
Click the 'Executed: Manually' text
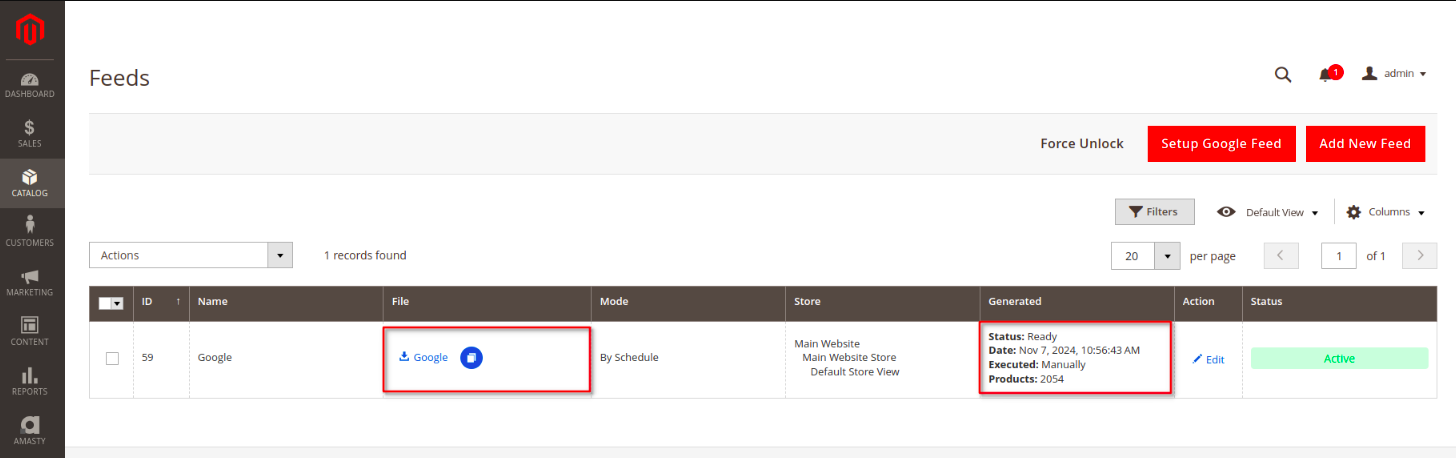pyautogui.click(x=1037, y=365)
